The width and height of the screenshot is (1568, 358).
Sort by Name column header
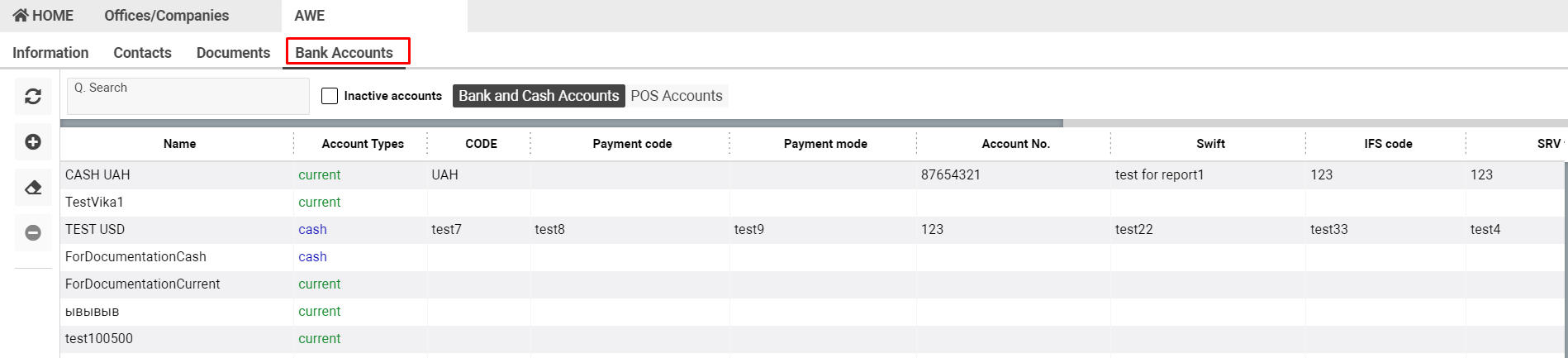[x=179, y=144]
